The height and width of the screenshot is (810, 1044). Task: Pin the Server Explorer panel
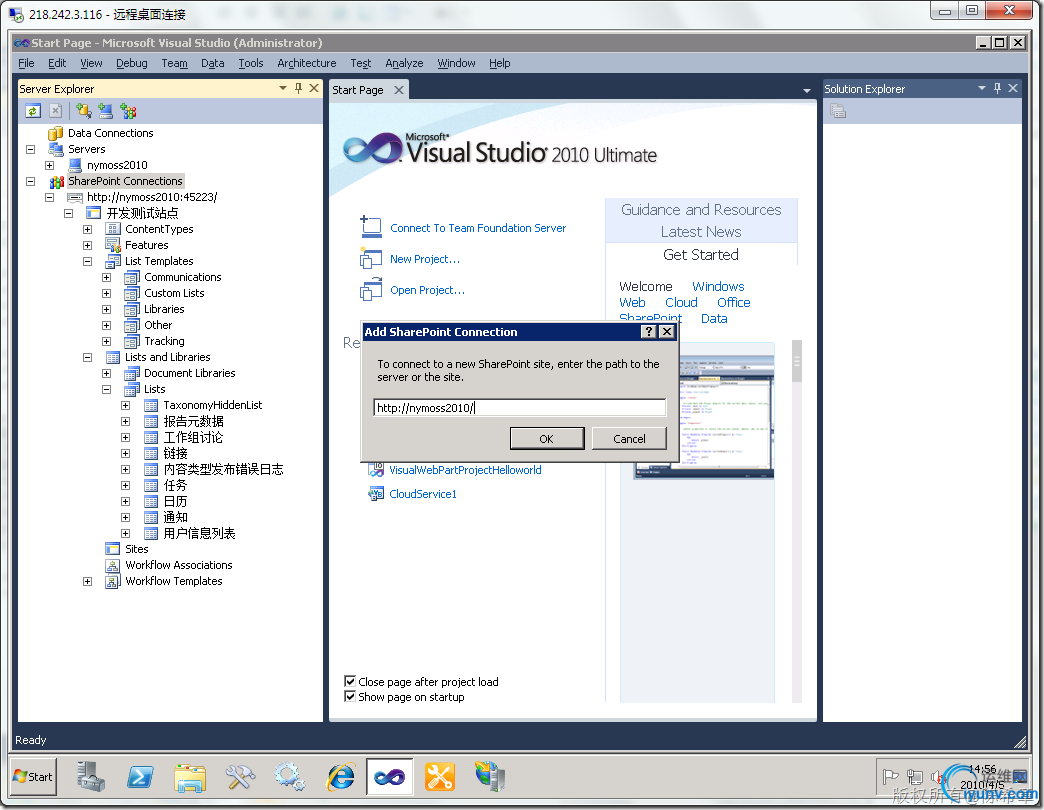(298, 89)
